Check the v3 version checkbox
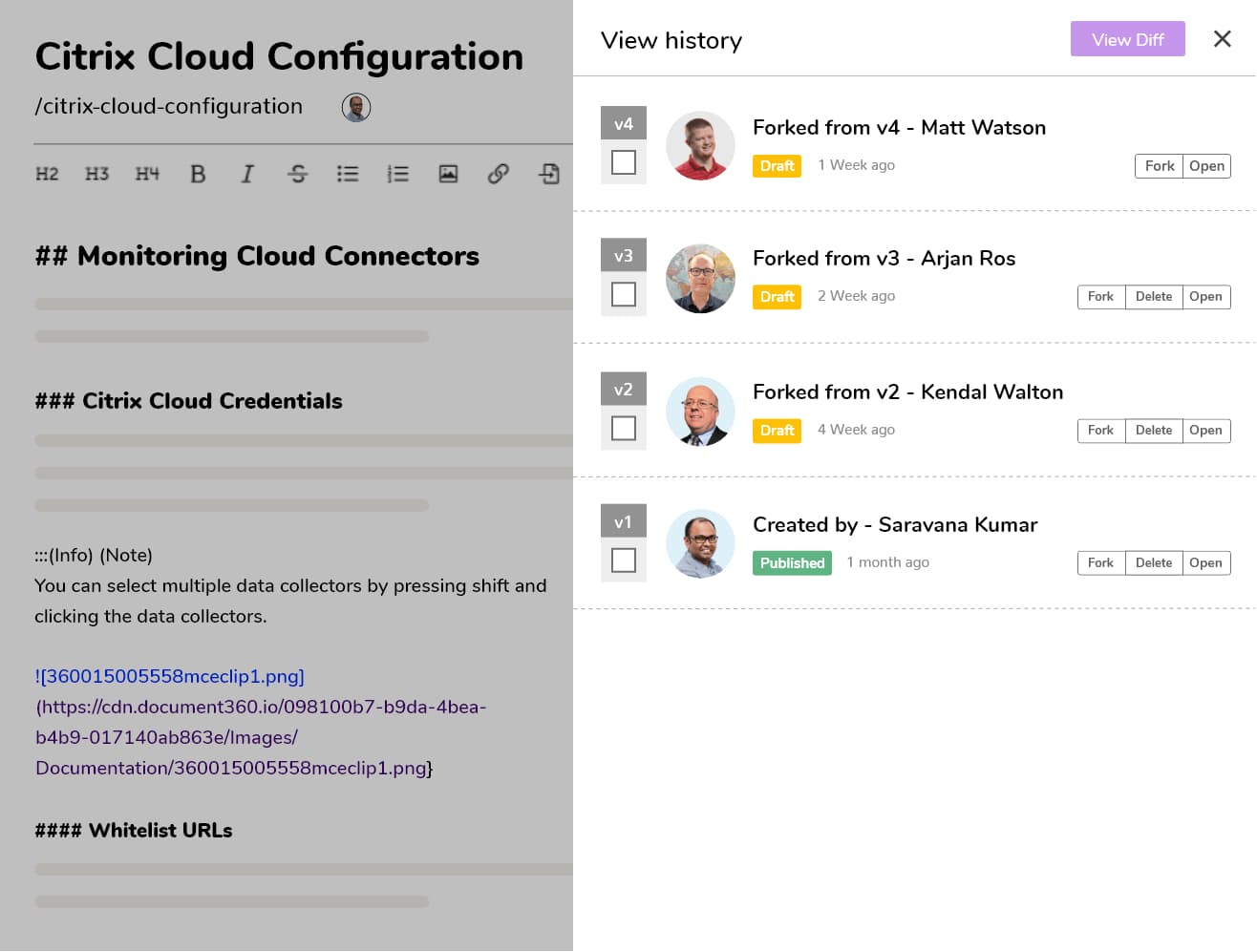Screen dimensions: 1257x952 tap(624, 294)
